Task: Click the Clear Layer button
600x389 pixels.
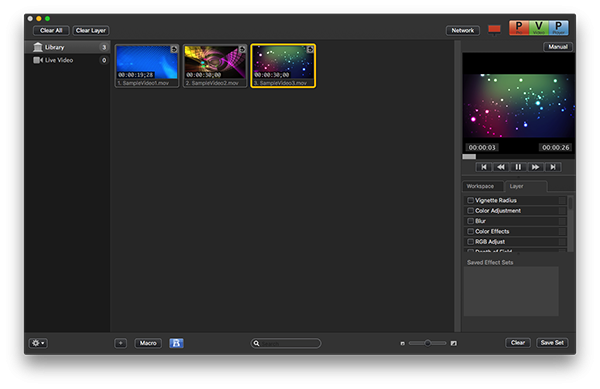Action: tap(91, 30)
